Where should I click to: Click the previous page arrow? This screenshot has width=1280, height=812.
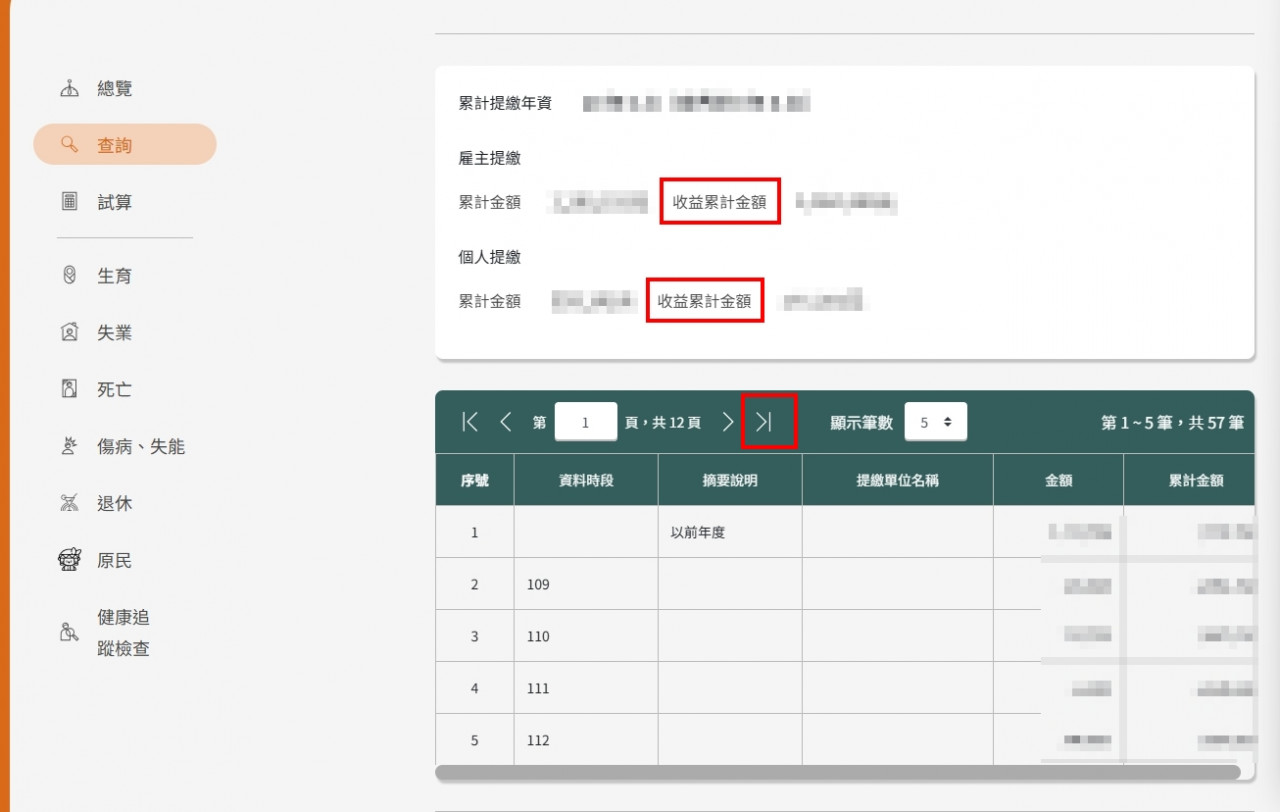click(x=506, y=421)
